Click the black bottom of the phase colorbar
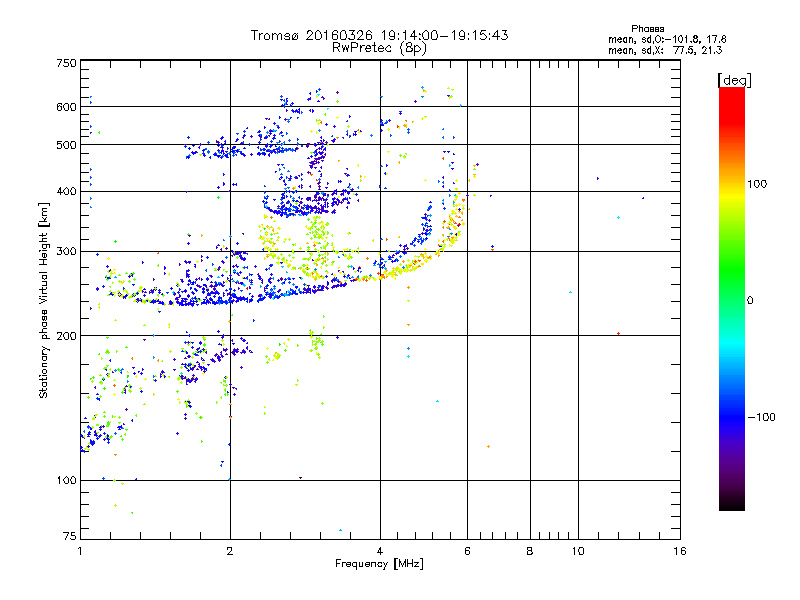Viewport: 800px width, 600px height. pyautogui.click(x=732, y=503)
